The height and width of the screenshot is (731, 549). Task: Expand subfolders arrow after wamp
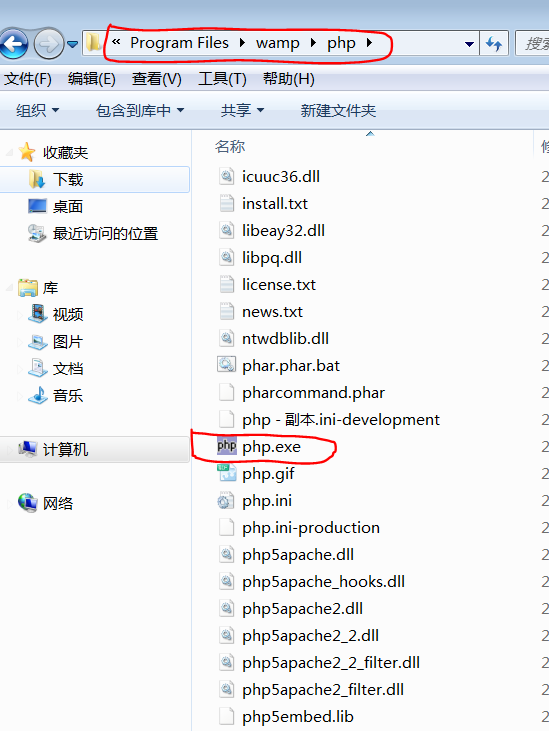[x=313, y=43]
